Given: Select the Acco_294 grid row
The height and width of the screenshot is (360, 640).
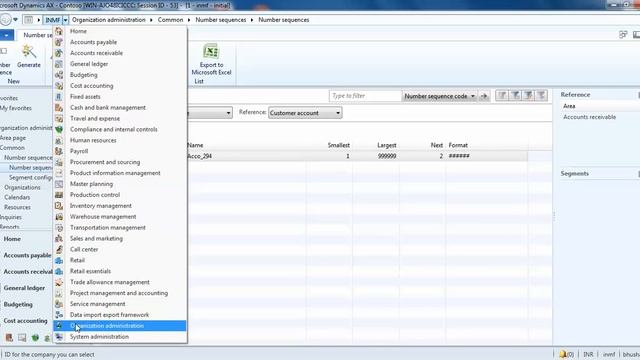Looking at the screenshot, I should point(357,156).
